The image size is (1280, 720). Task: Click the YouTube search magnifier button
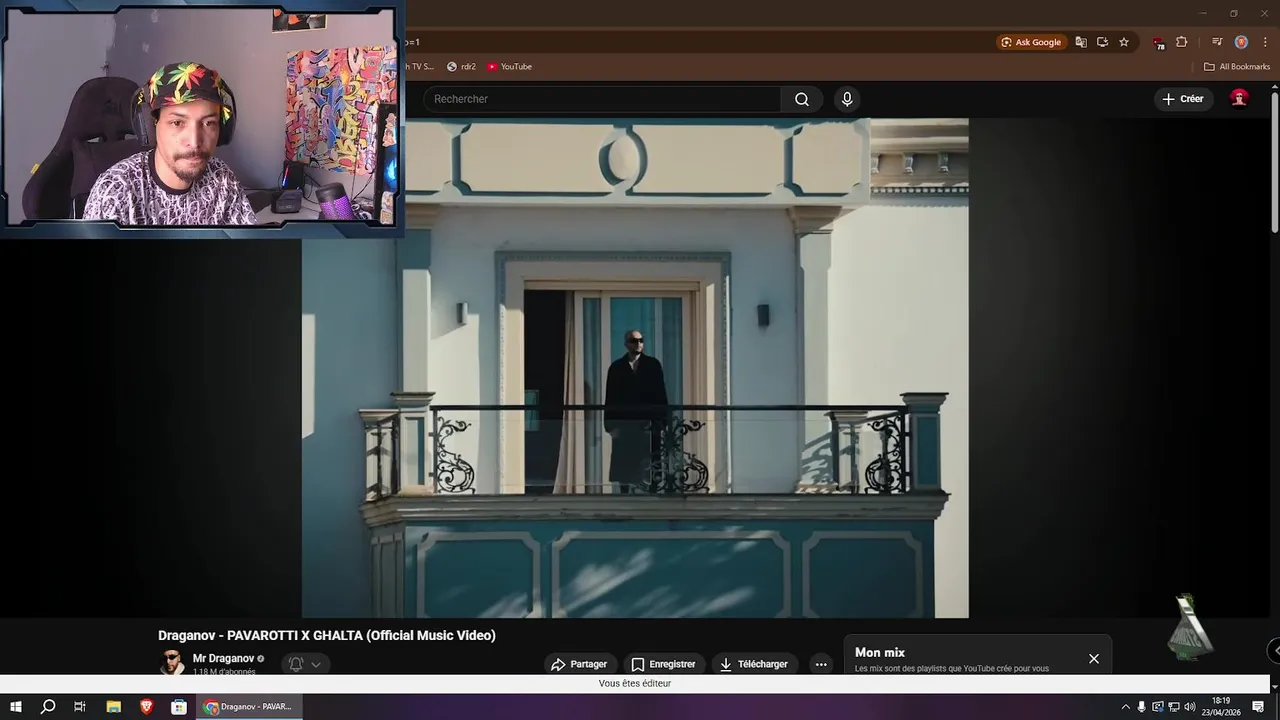click(802, 99)
